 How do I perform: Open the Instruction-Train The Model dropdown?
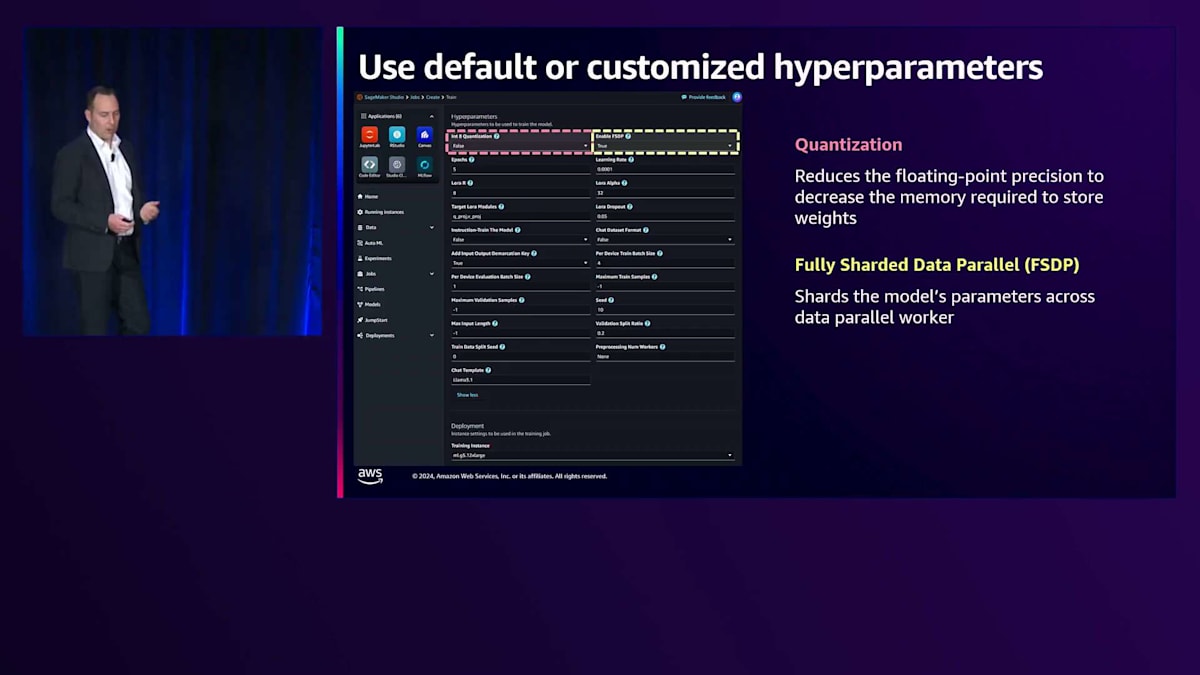coord(520,240)
